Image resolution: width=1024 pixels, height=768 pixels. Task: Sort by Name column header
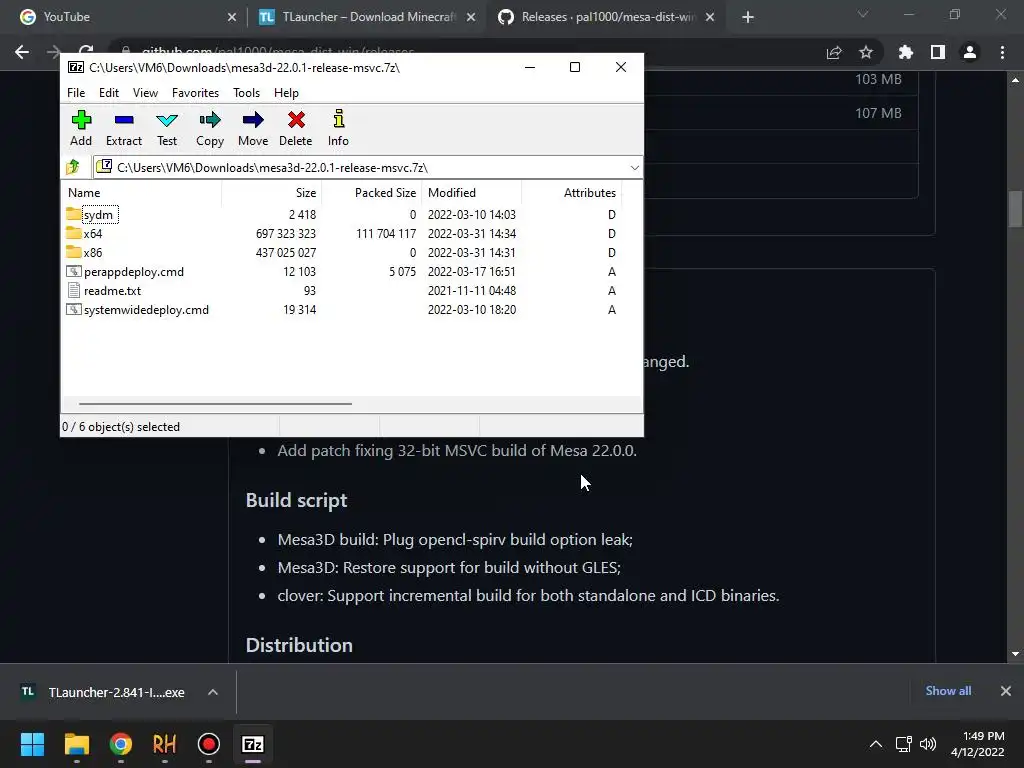[141, 193]
